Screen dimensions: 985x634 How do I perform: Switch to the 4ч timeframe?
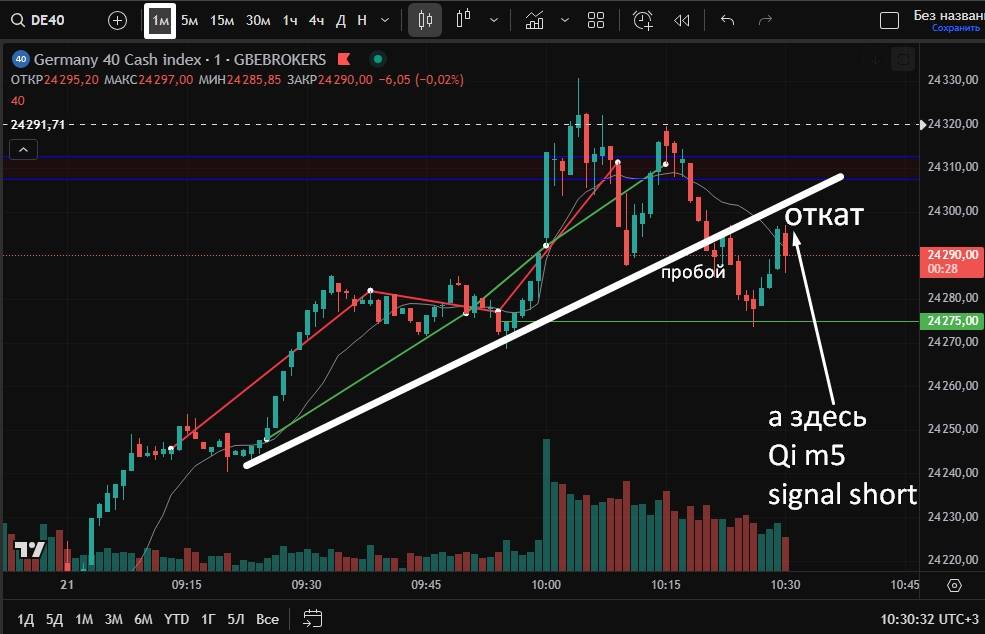[x=316, y=21]
